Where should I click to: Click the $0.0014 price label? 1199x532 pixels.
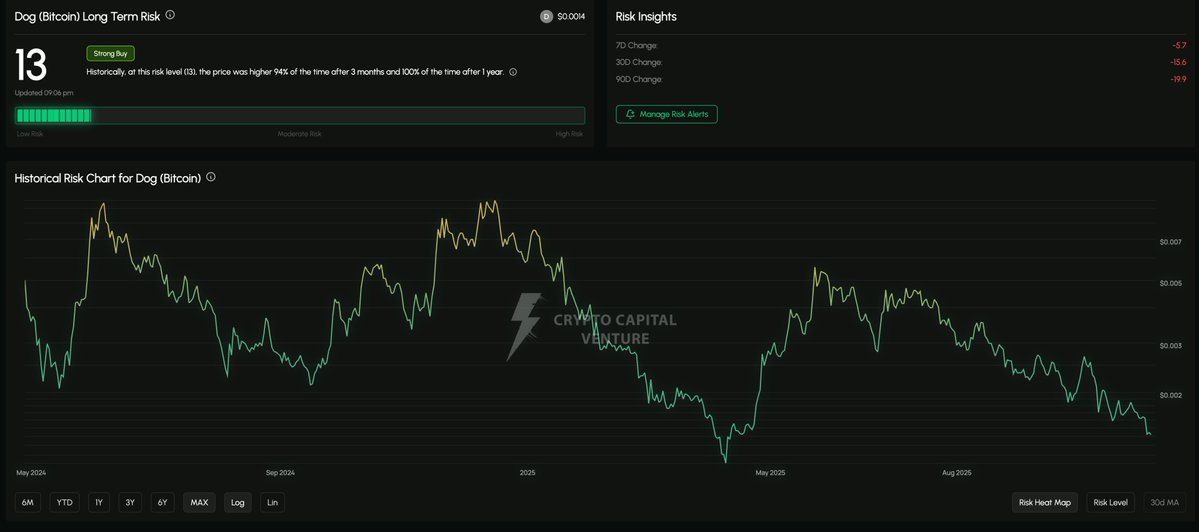coord(571,16)
